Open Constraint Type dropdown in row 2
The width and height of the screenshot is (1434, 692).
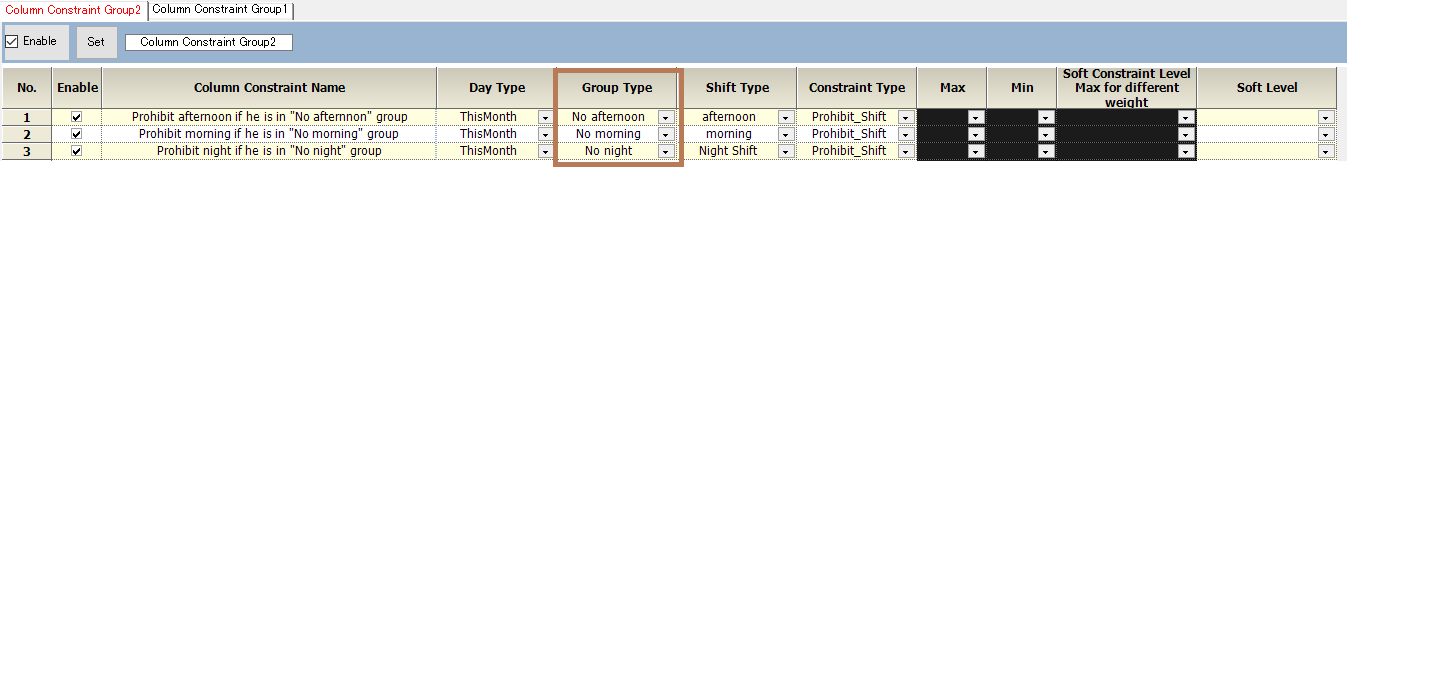click(x=905, y=134)
